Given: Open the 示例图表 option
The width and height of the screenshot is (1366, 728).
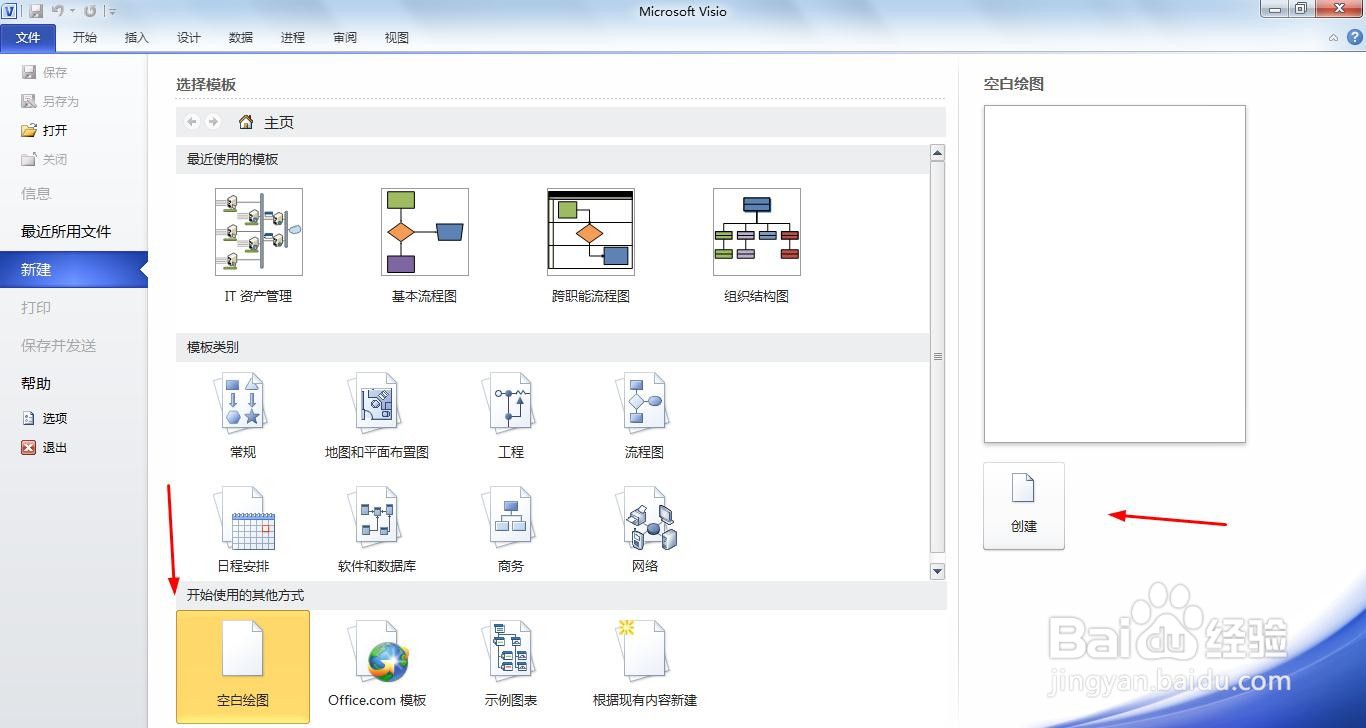Looking at the screenshot, I should [511, 666].
